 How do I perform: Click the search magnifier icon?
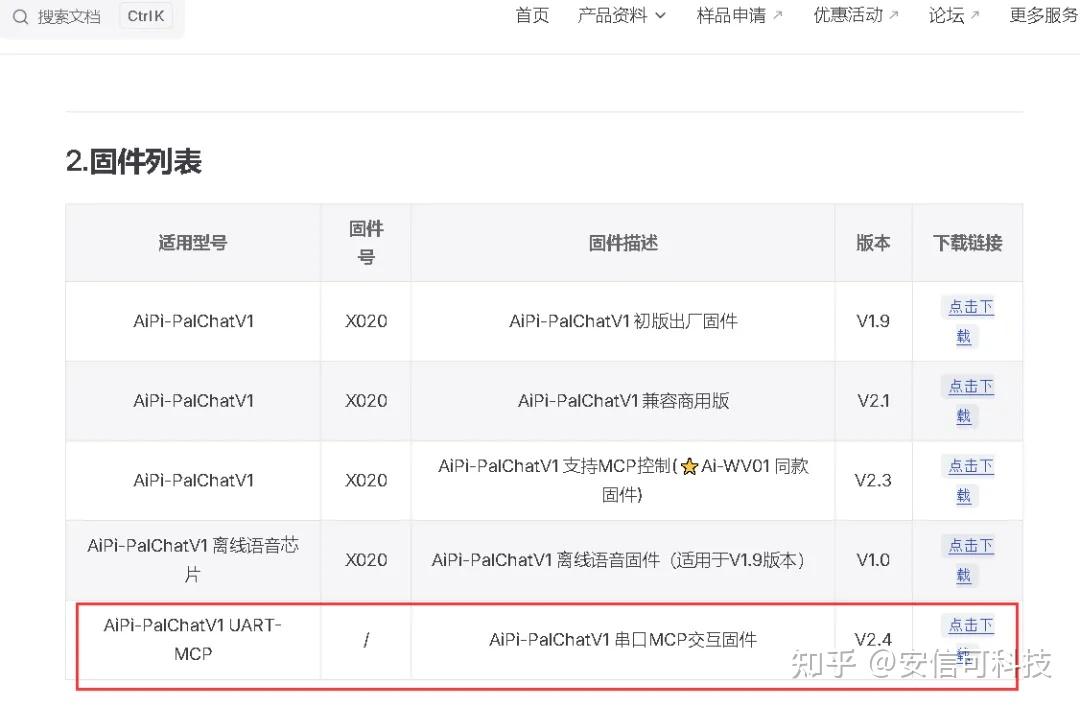21,17
